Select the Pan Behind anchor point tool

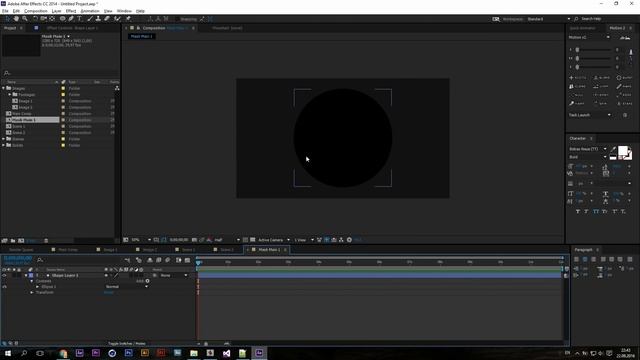pyautogui.click(x=52, y=19)
